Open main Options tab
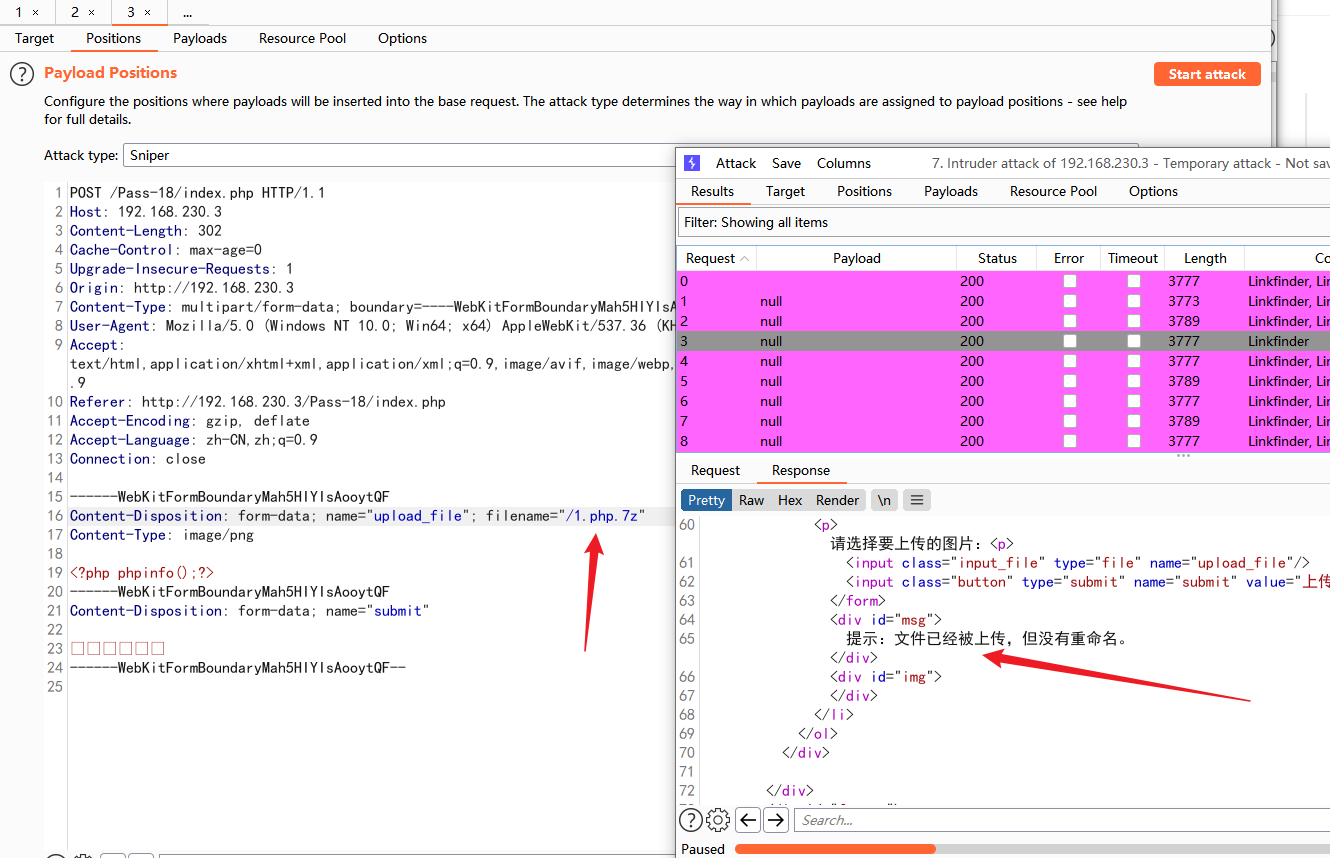This screenshot has width=1330, height=858. click(x=402, y=38)
